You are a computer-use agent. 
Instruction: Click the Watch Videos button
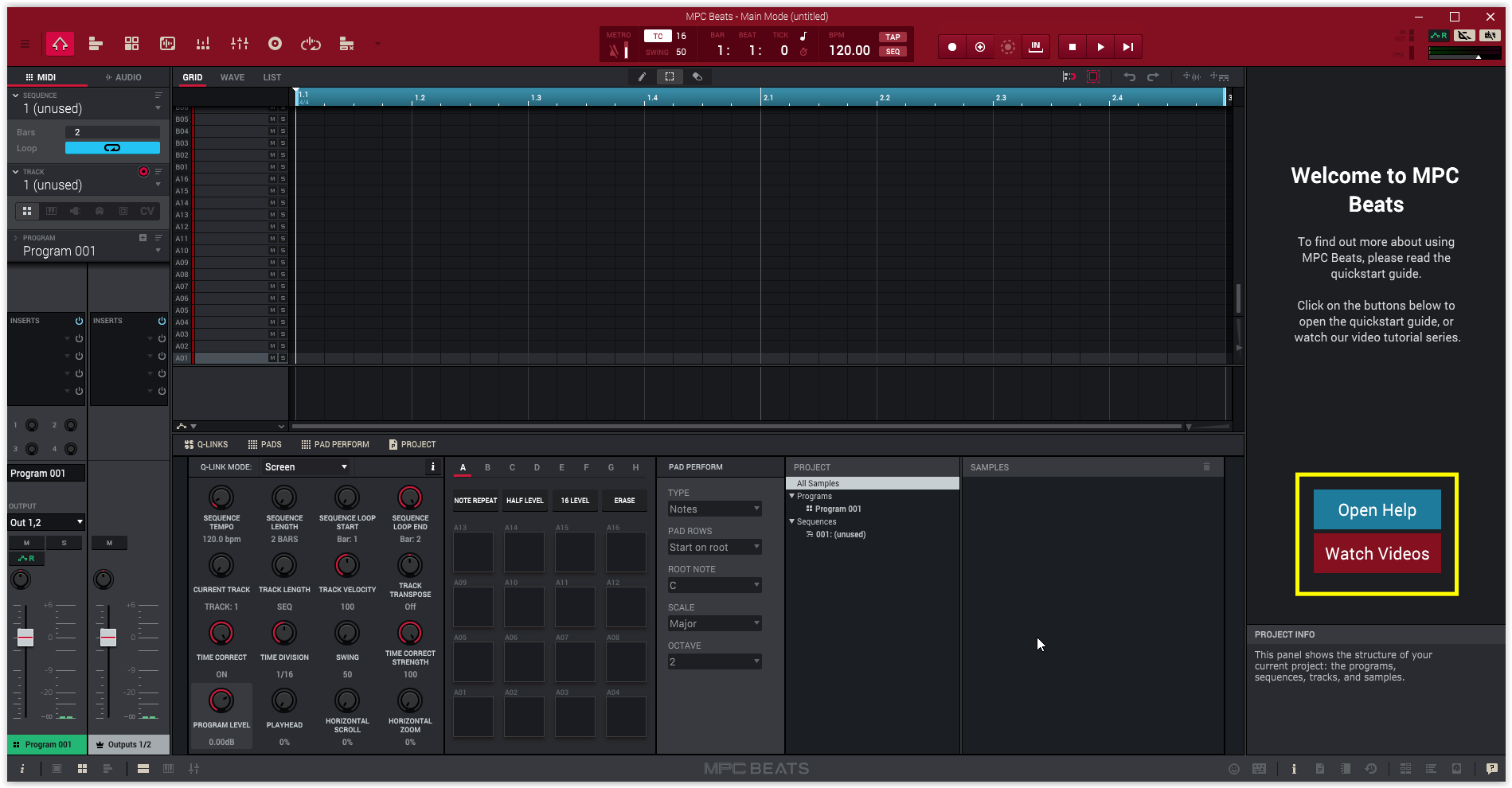pos(1377,554)
